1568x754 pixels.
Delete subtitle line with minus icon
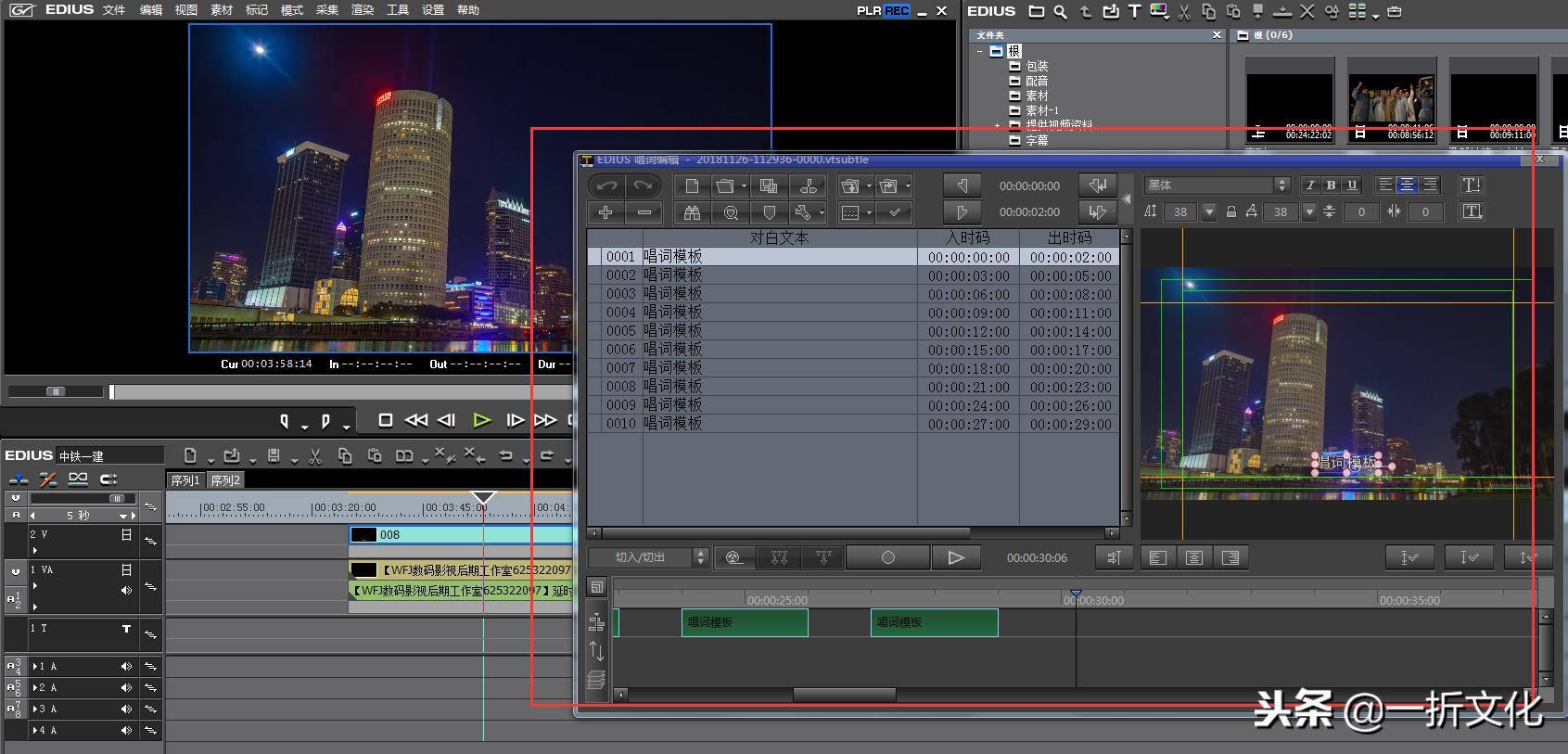(644, 212)
